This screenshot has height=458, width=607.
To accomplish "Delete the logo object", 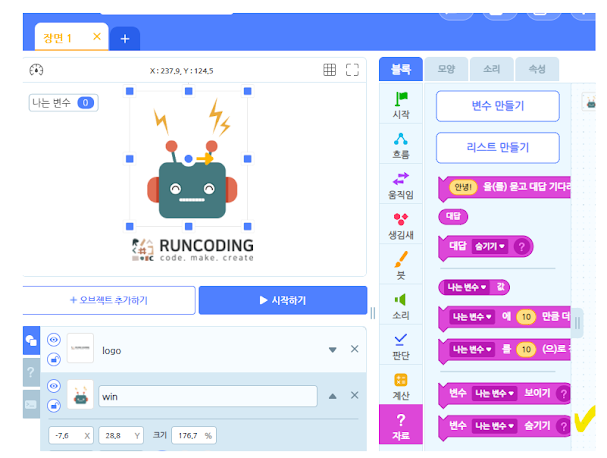I will [x=354, y=349].
